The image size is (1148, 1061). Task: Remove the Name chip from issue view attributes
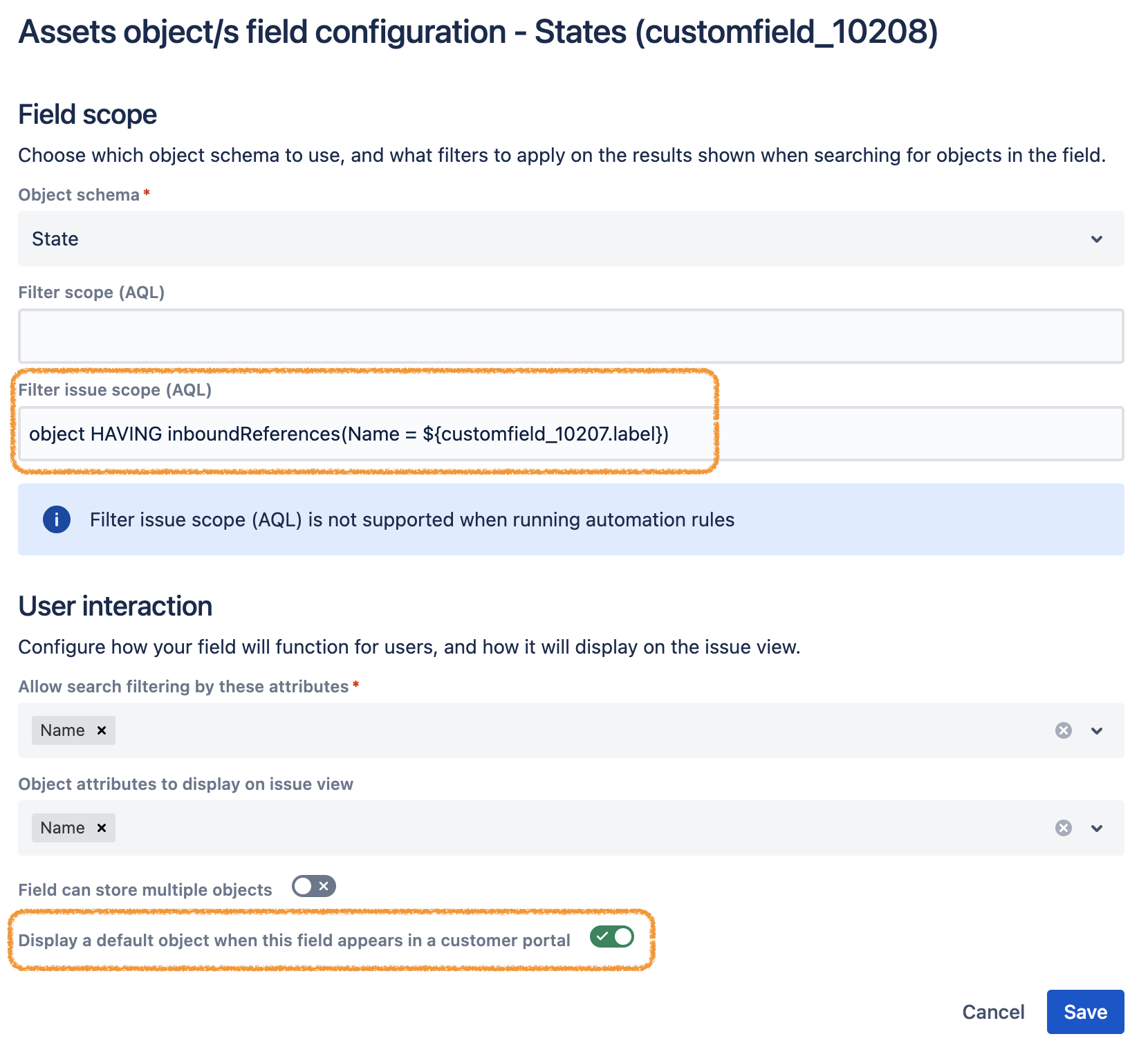(101, 827)
